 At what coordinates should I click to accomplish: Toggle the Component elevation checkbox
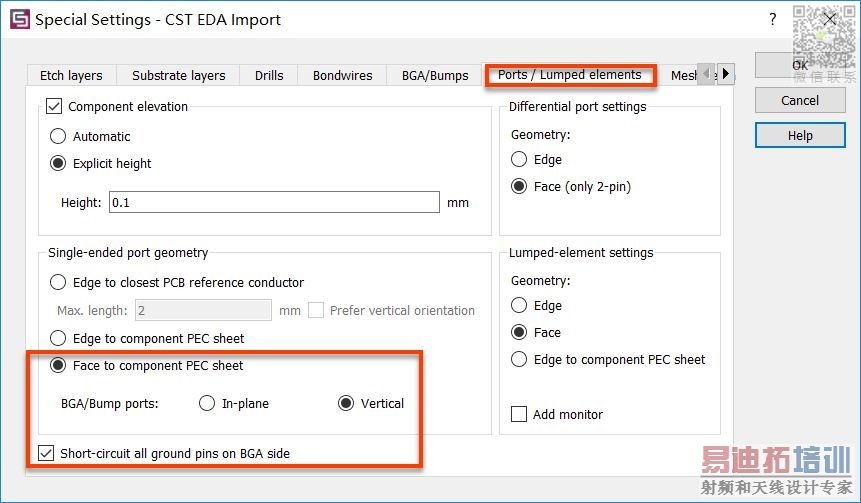(55, 106)
